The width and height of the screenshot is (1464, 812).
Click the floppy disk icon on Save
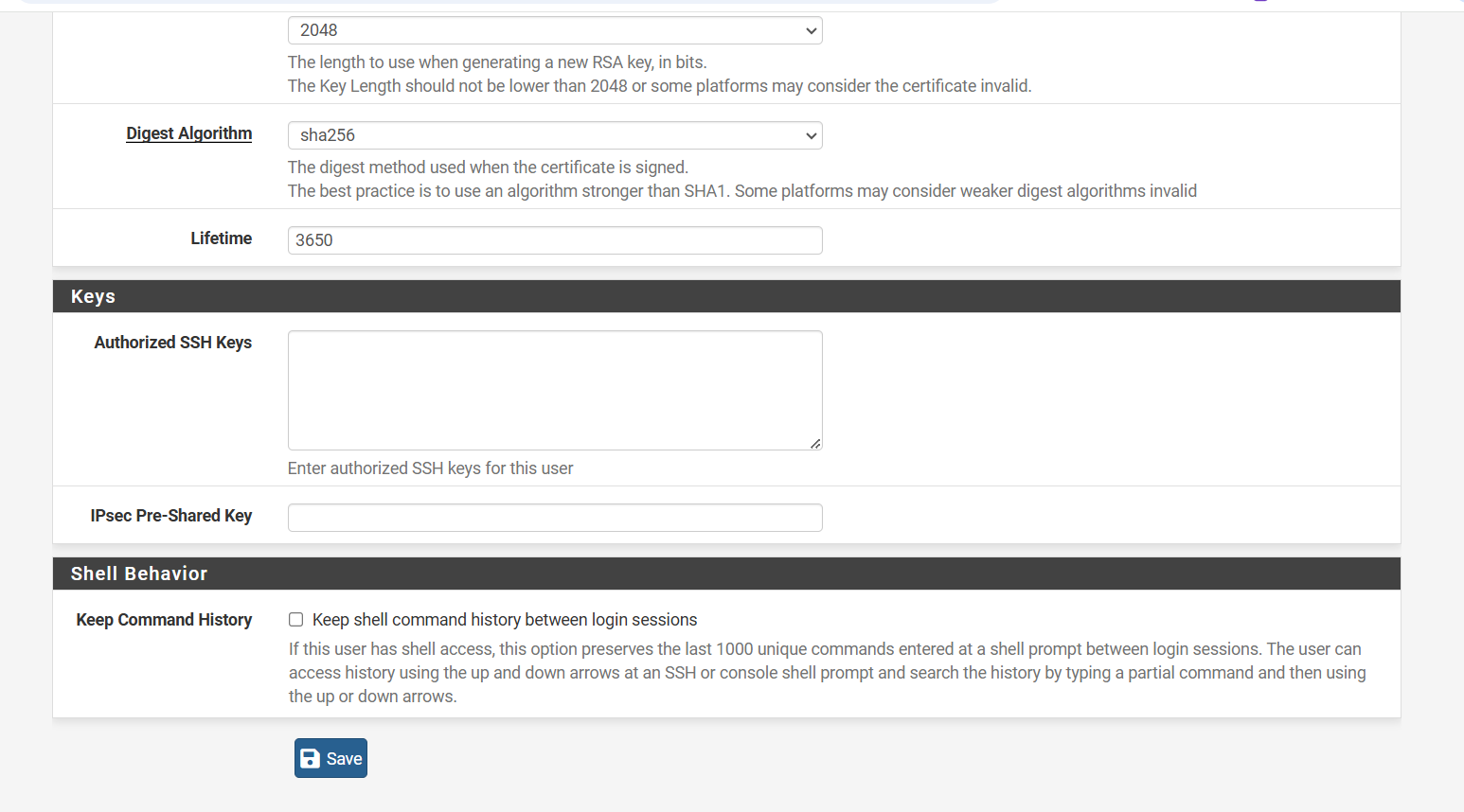click(310, 758)
